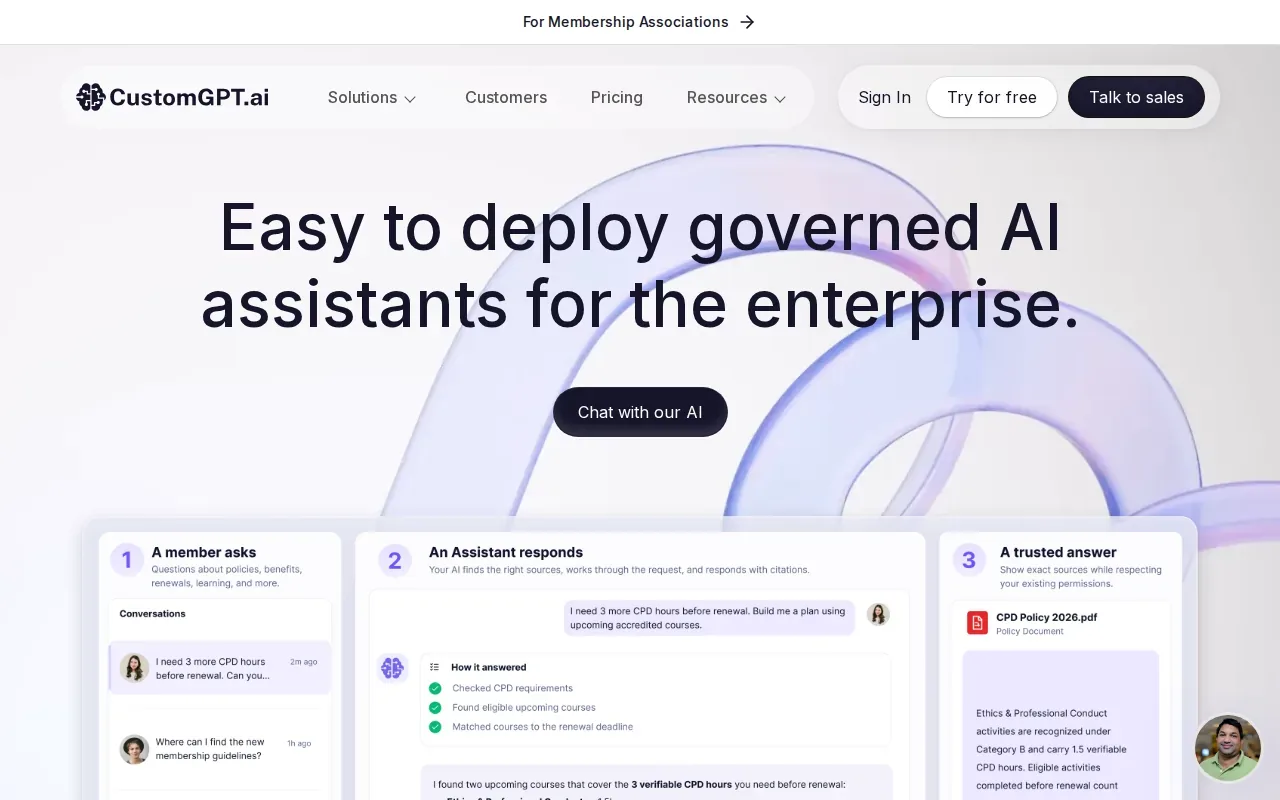Click the Try for free button
Image resolution: width=1280 pixels, height=800 pixels.
coord(992,97)
